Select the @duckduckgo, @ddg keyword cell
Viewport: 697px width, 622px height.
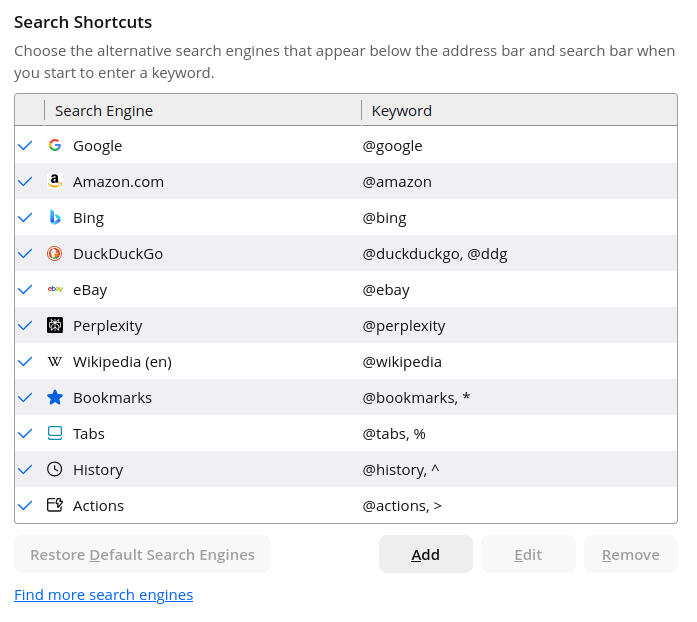435,254
